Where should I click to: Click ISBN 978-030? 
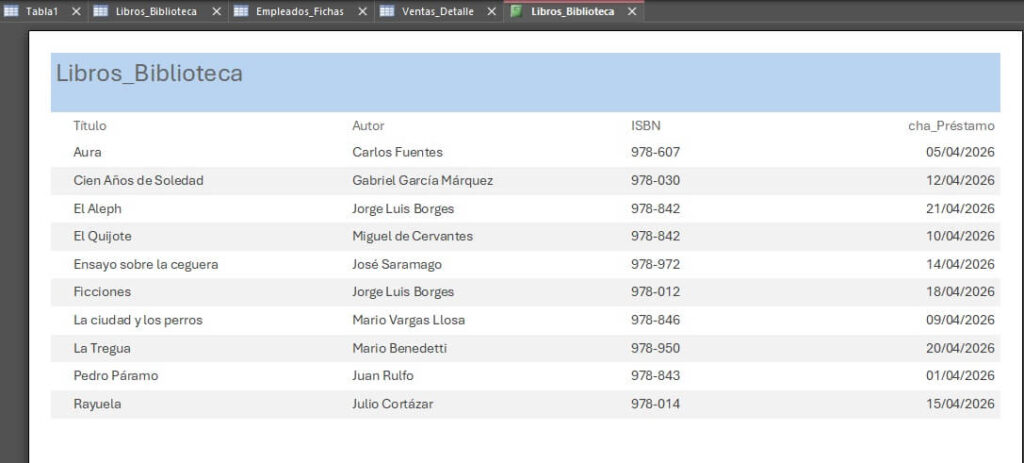click(x=656, y=180)
